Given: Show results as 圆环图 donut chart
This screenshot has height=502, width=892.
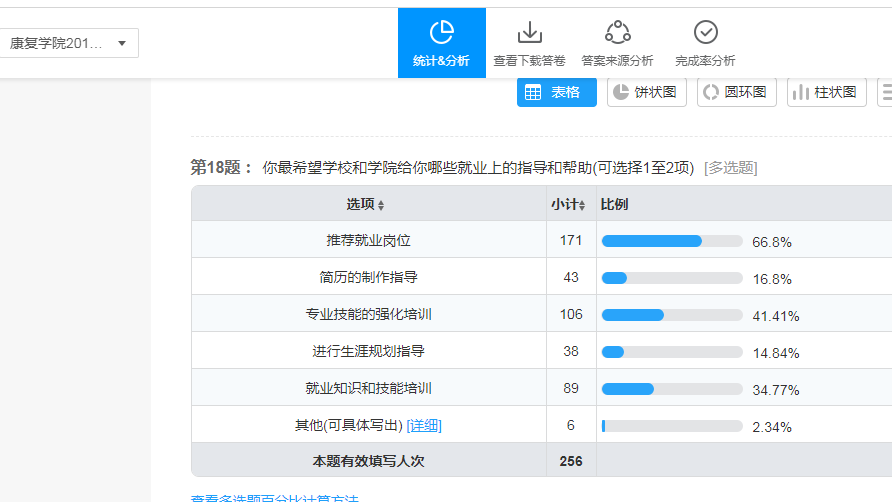Looking at the screenshot, I should tap(736, 92).
